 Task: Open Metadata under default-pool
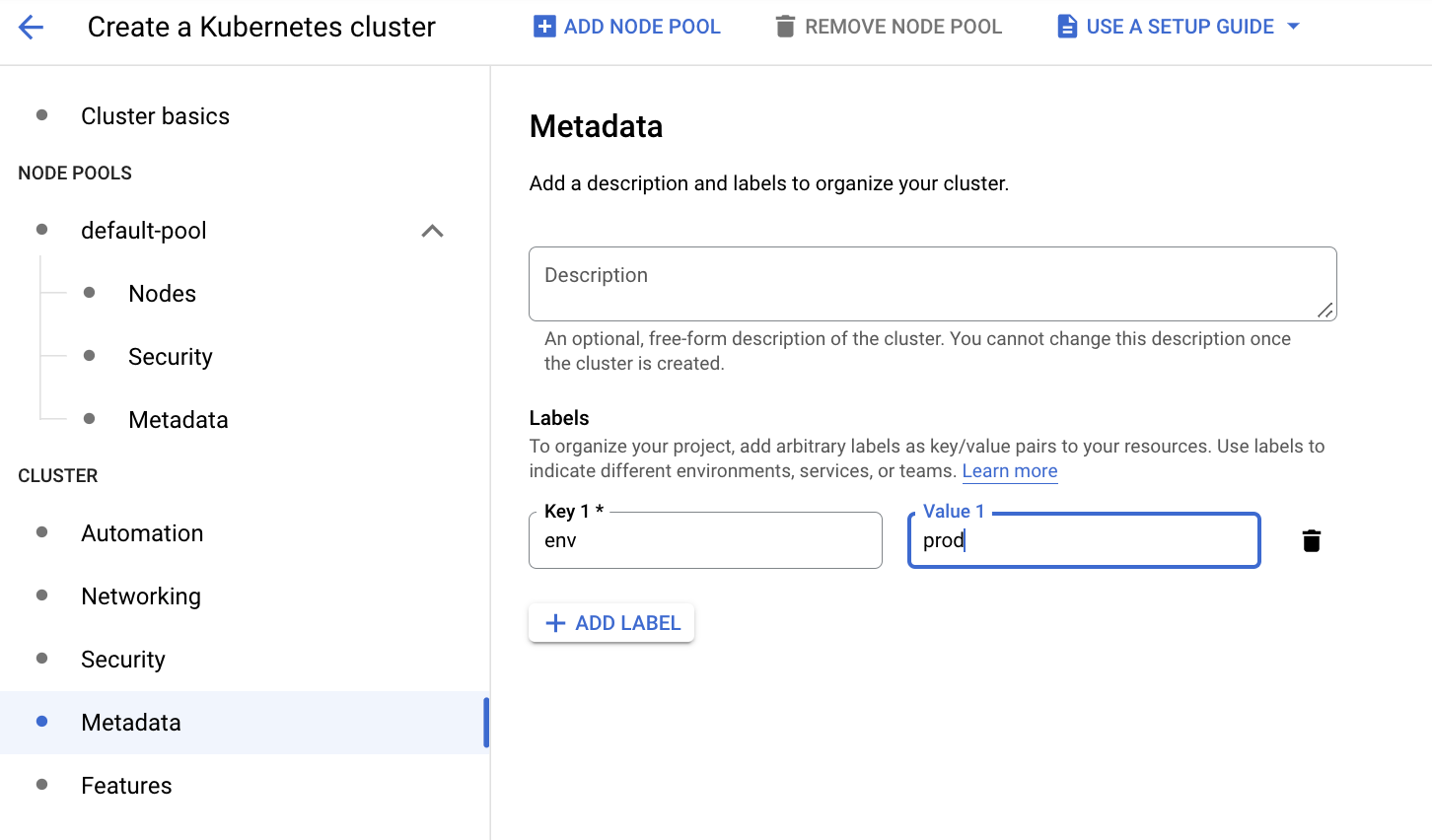tap(179, 420)
